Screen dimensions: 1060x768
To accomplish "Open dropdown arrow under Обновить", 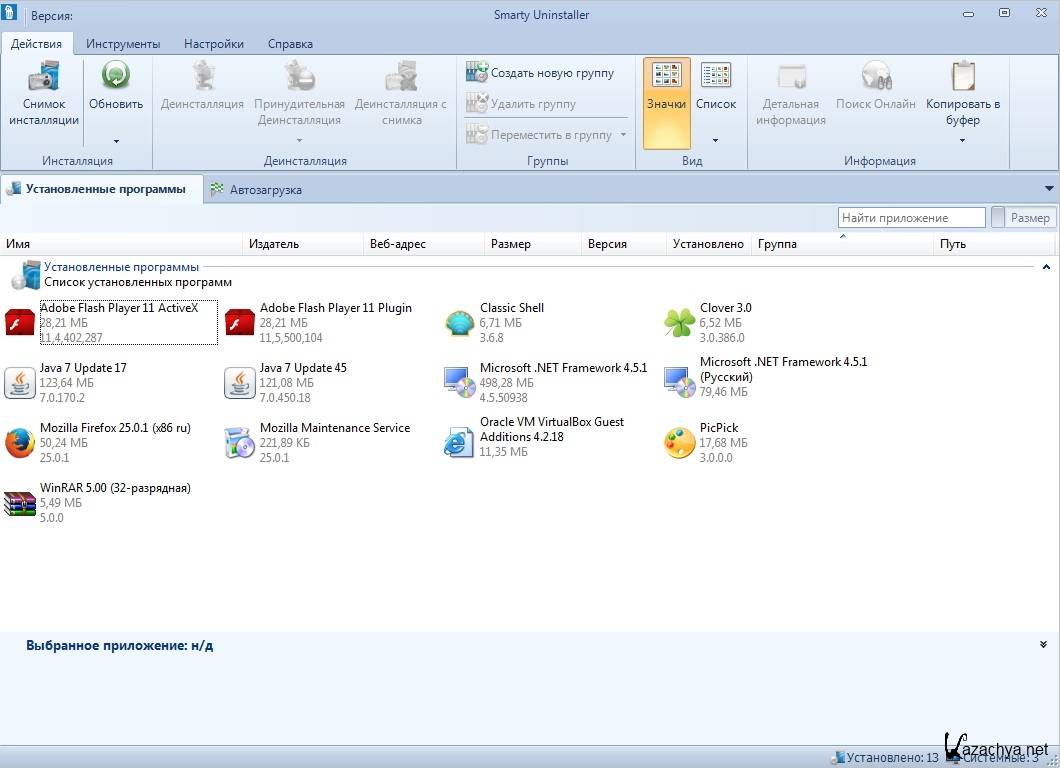I will [116, 141].
